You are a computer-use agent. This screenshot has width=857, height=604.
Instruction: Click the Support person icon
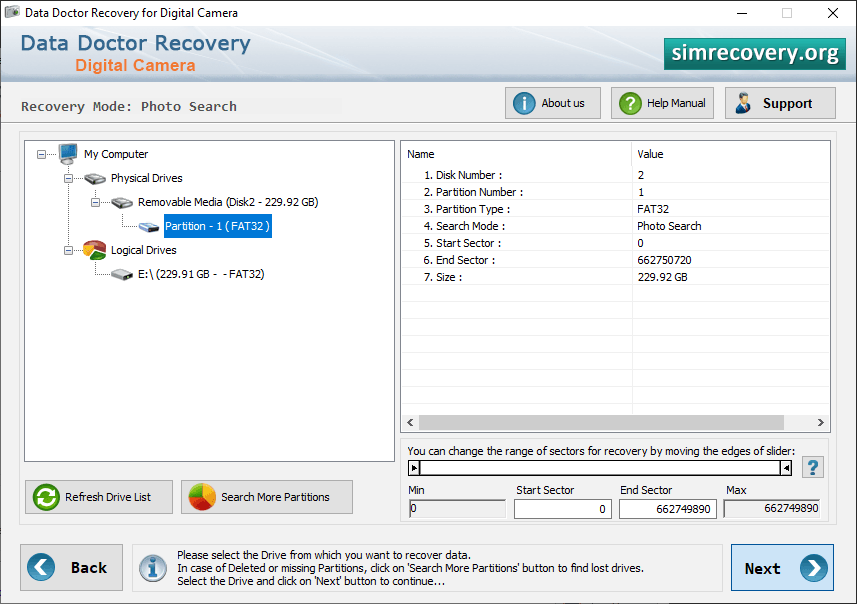point(743,103)
